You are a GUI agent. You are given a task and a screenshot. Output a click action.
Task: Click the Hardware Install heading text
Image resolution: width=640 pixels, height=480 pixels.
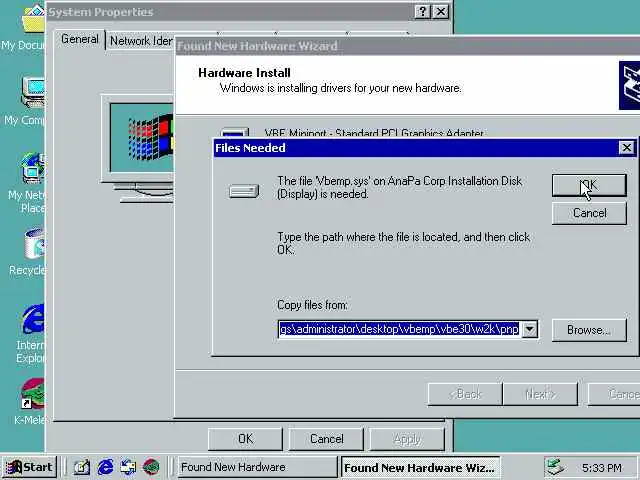pos(244,73)
